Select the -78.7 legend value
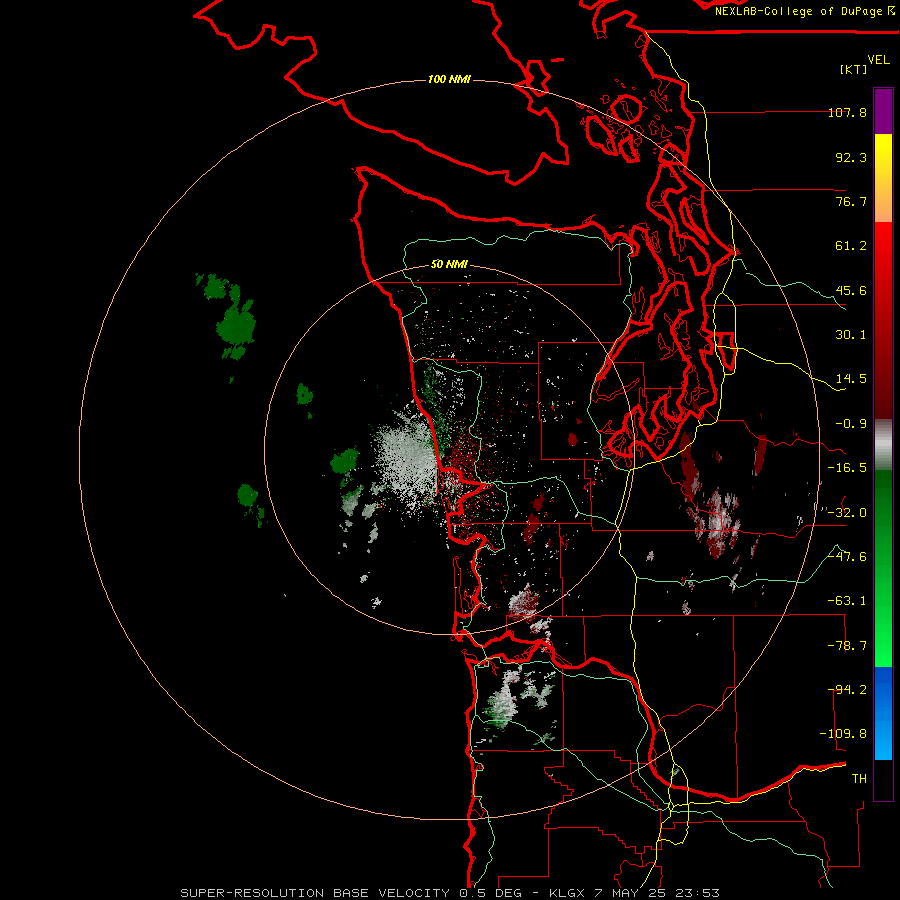The image size is (900, 900). [x=847, y=646]
